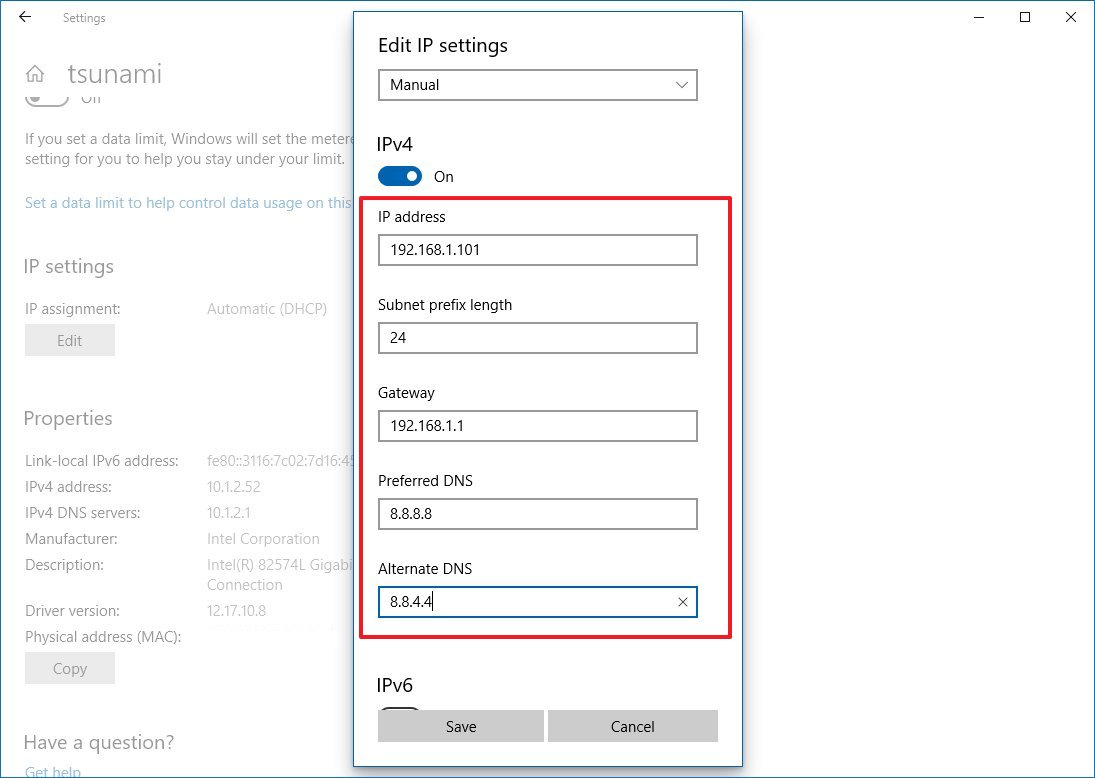Select the Intel Corporation manufacturer text
This screenshot has height=778, width=1095.
263,539
